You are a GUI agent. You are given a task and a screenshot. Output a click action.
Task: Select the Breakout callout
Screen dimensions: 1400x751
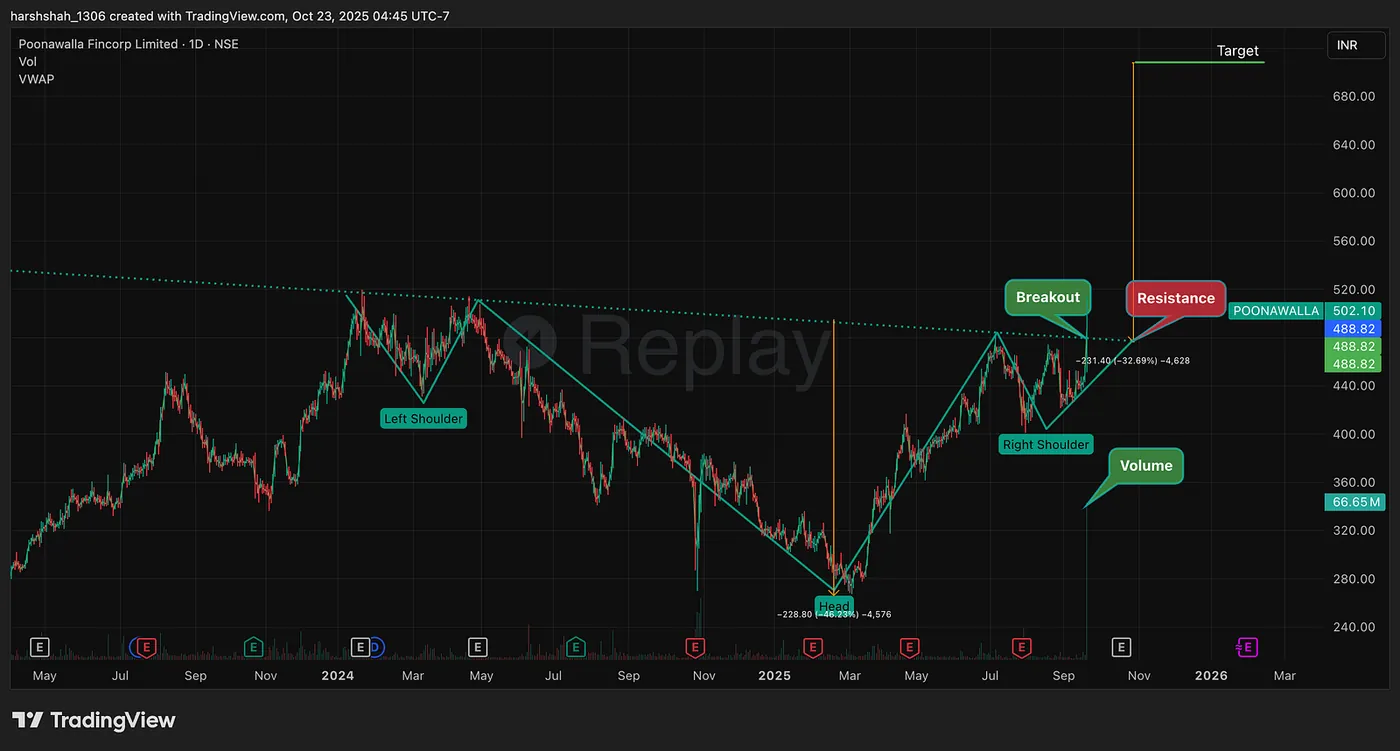1048,297
